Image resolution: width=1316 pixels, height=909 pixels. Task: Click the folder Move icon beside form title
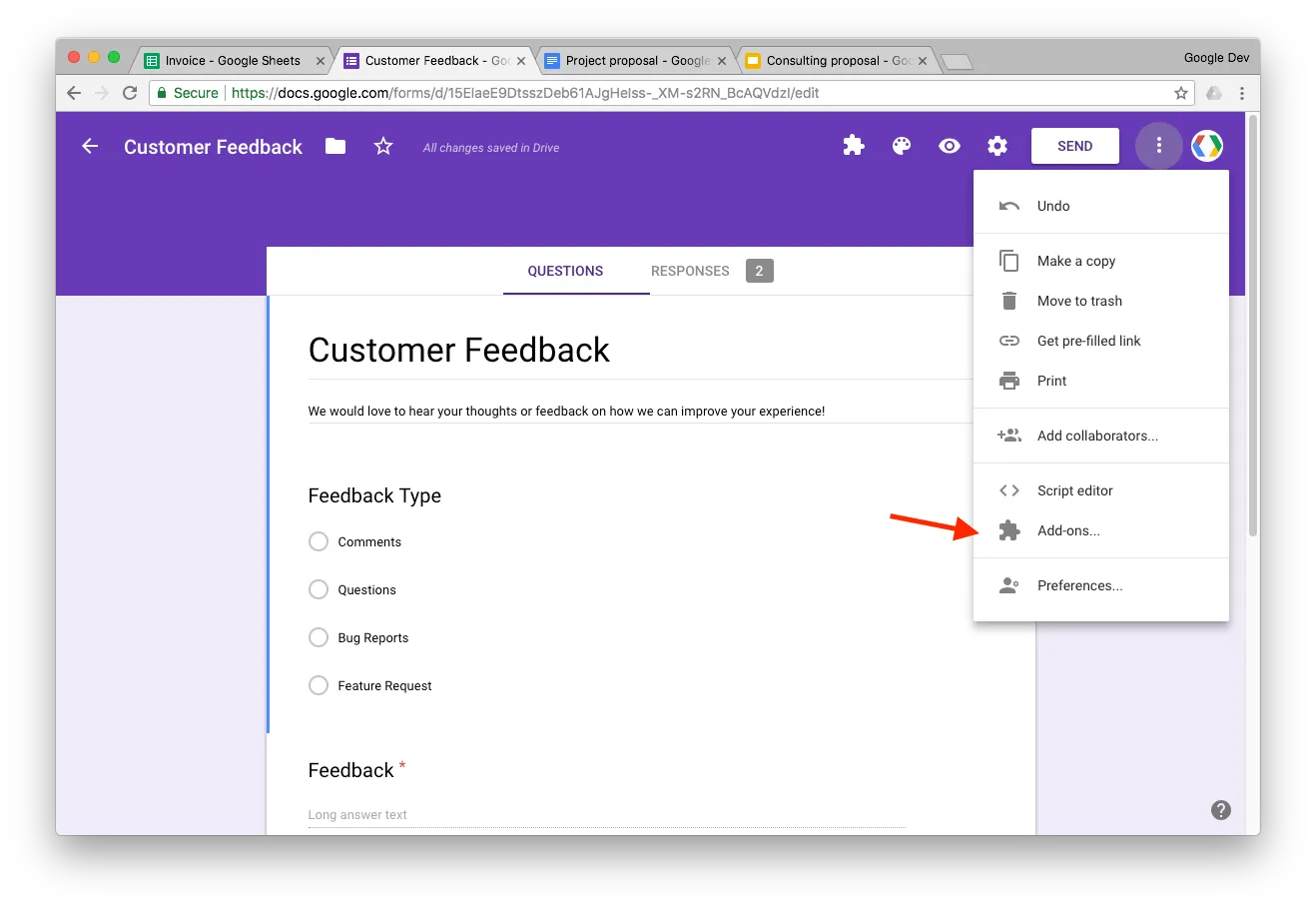[334, 146]
